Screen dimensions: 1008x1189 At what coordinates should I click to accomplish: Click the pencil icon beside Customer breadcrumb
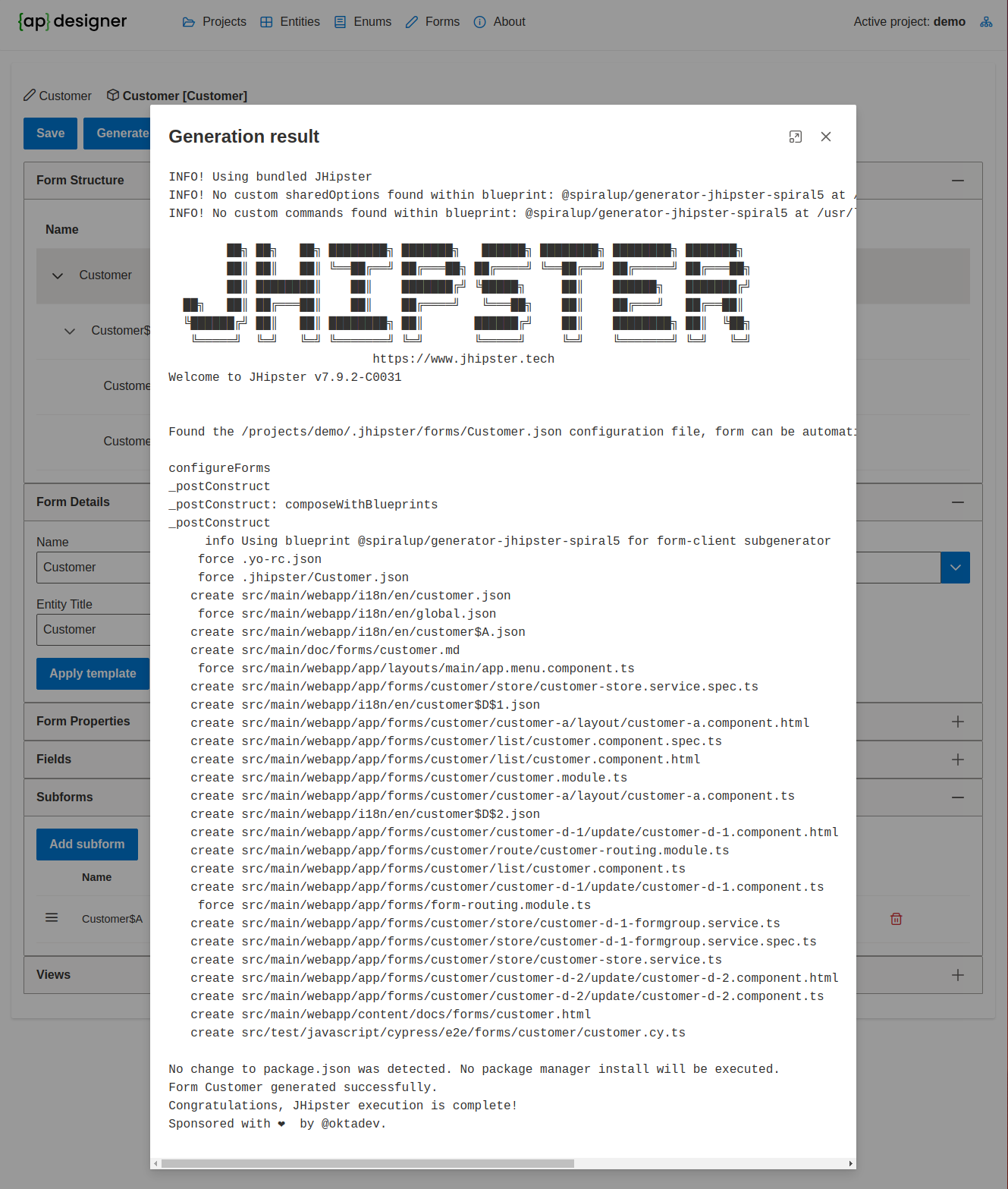29,96
